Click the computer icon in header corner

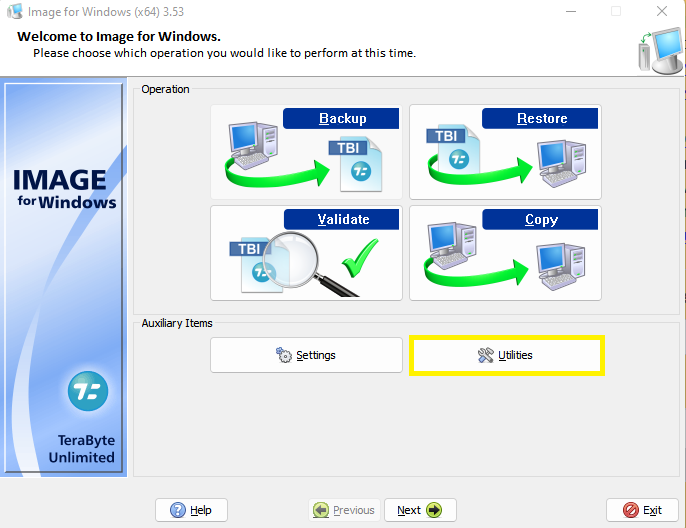[x=661, y=51]
